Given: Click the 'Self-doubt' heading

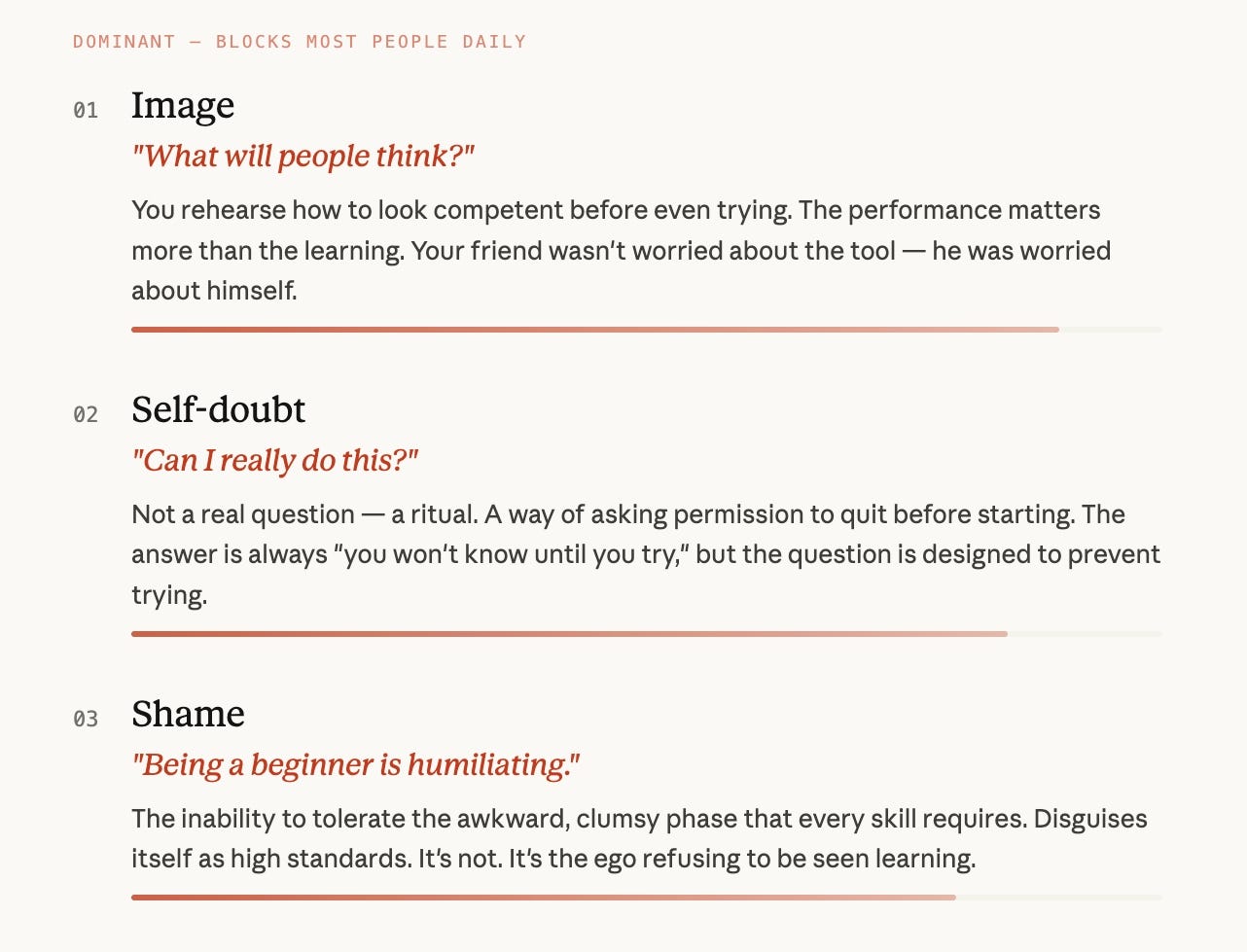Looking at the screenshot, I should (x=219, y=409).
